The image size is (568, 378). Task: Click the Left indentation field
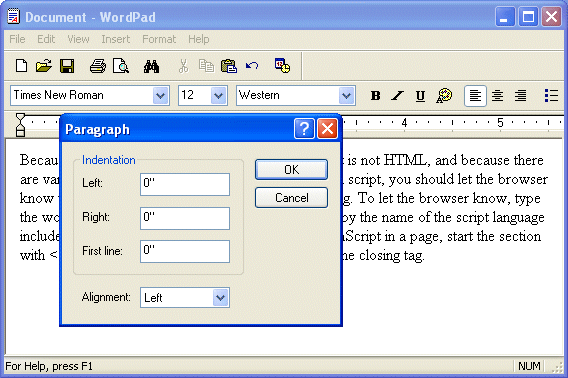(185, 184)
